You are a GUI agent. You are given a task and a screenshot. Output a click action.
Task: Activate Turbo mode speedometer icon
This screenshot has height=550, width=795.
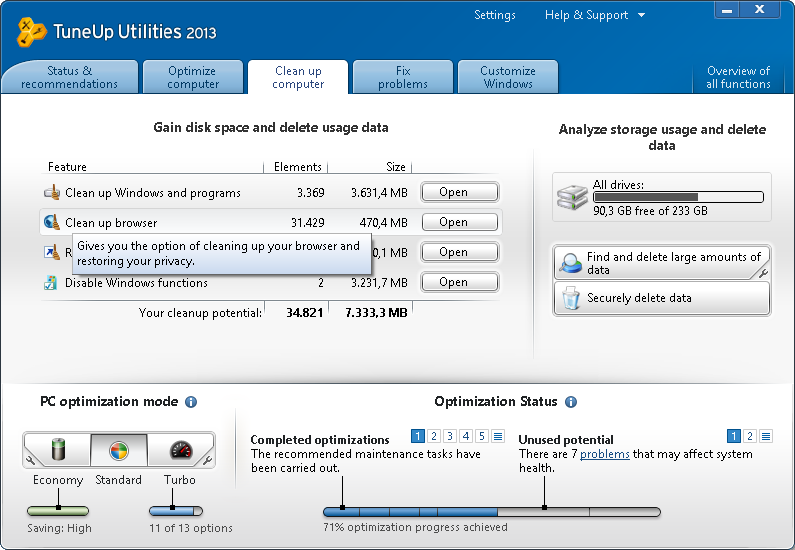[x=180, y=450]
